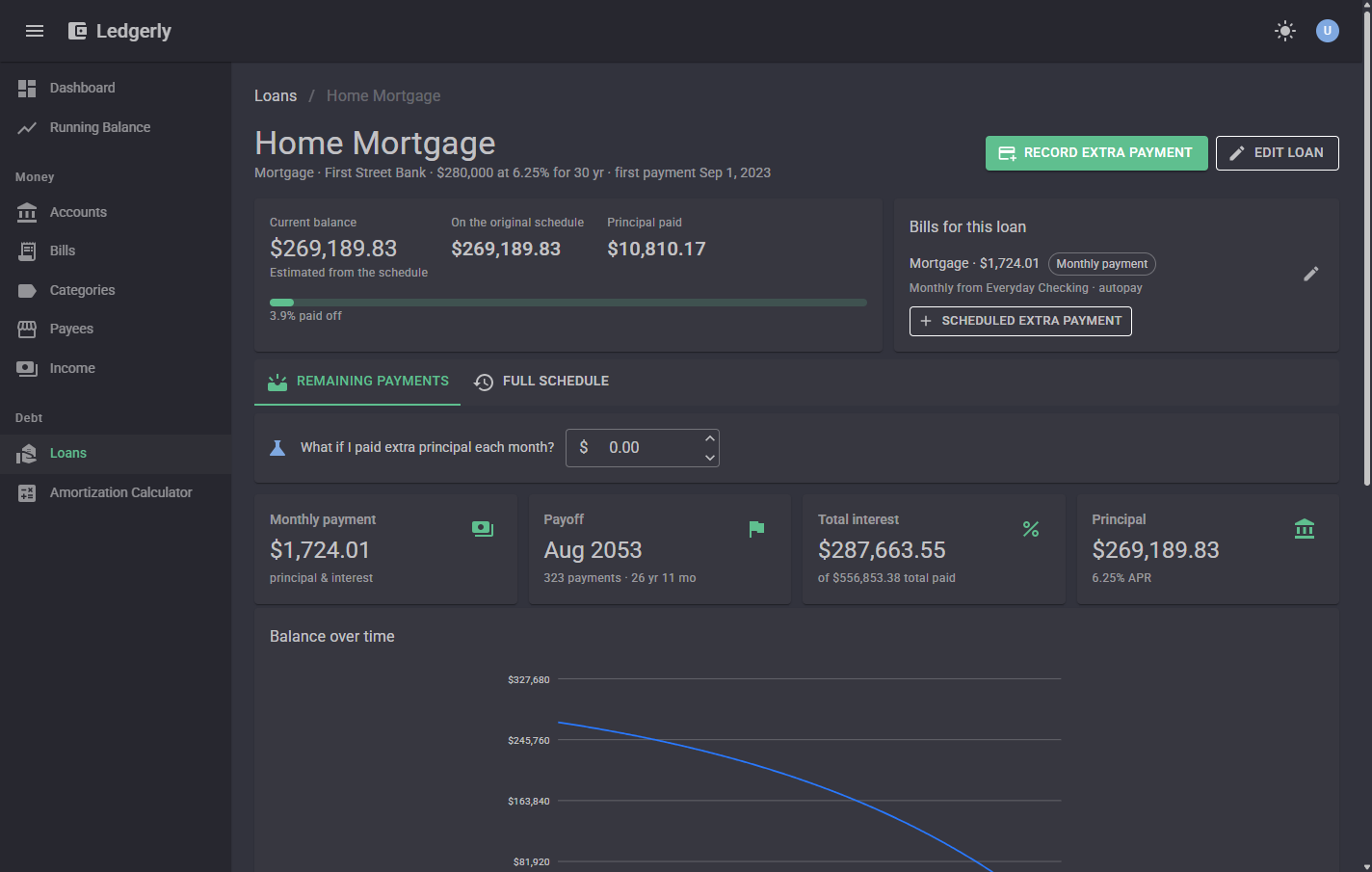Click the Loans sidebar icon
Viewport: 1372px width, 872px height.
point(27,454)
